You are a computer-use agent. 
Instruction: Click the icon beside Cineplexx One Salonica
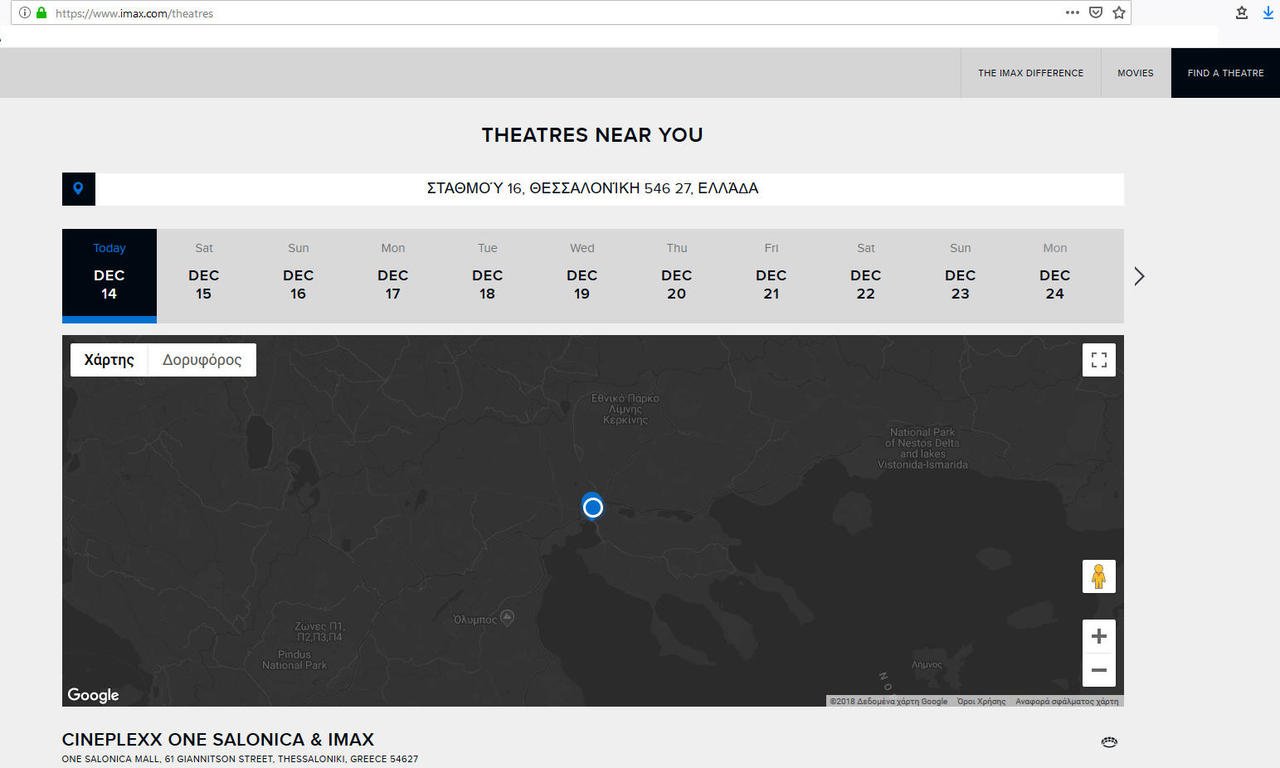point(1108,742)
